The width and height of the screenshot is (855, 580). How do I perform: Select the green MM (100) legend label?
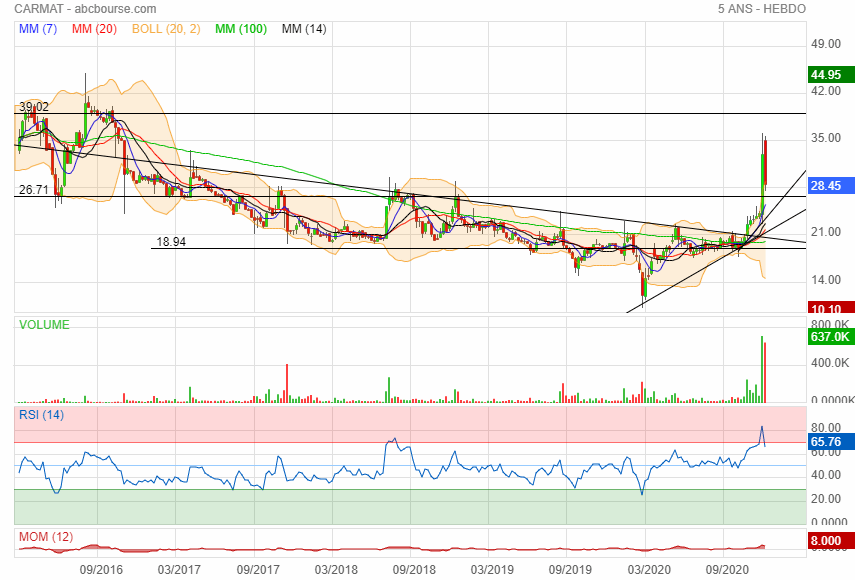(241, 29)
